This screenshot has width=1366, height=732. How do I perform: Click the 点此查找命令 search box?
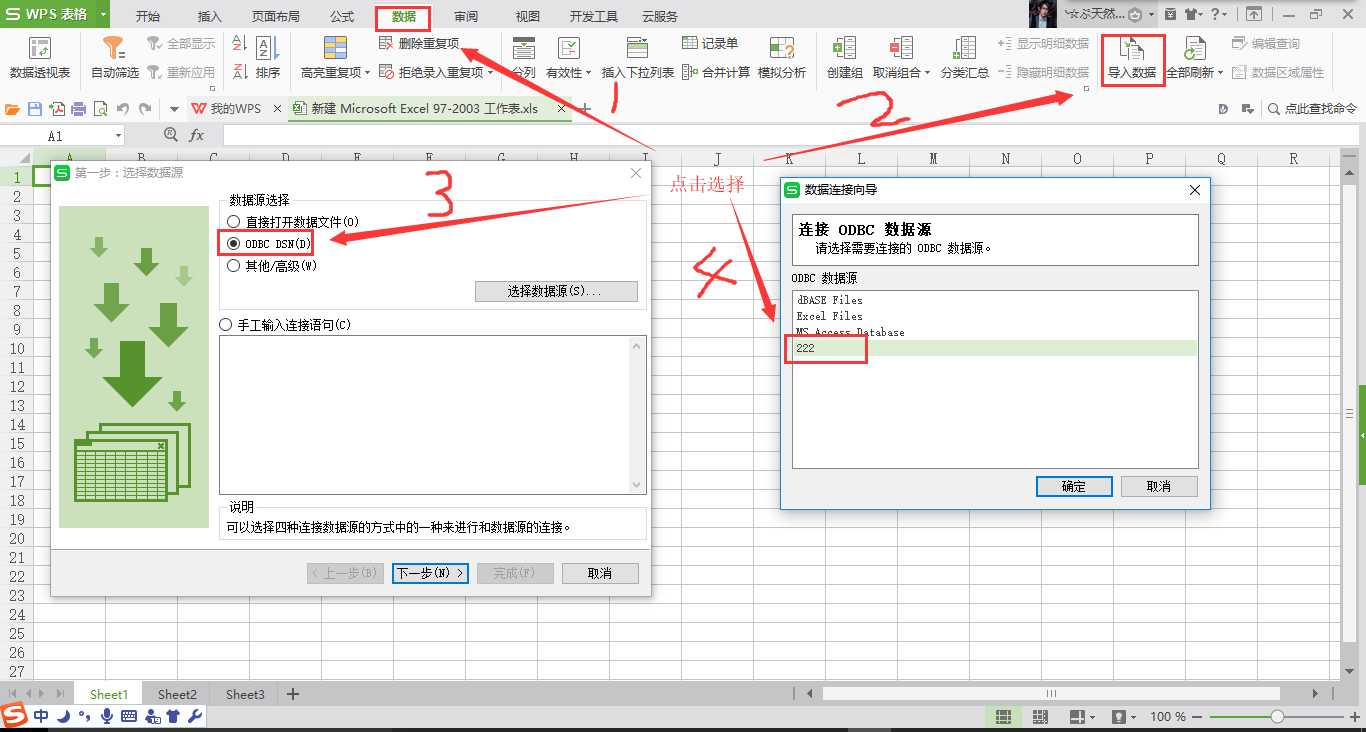(1312, 108)
